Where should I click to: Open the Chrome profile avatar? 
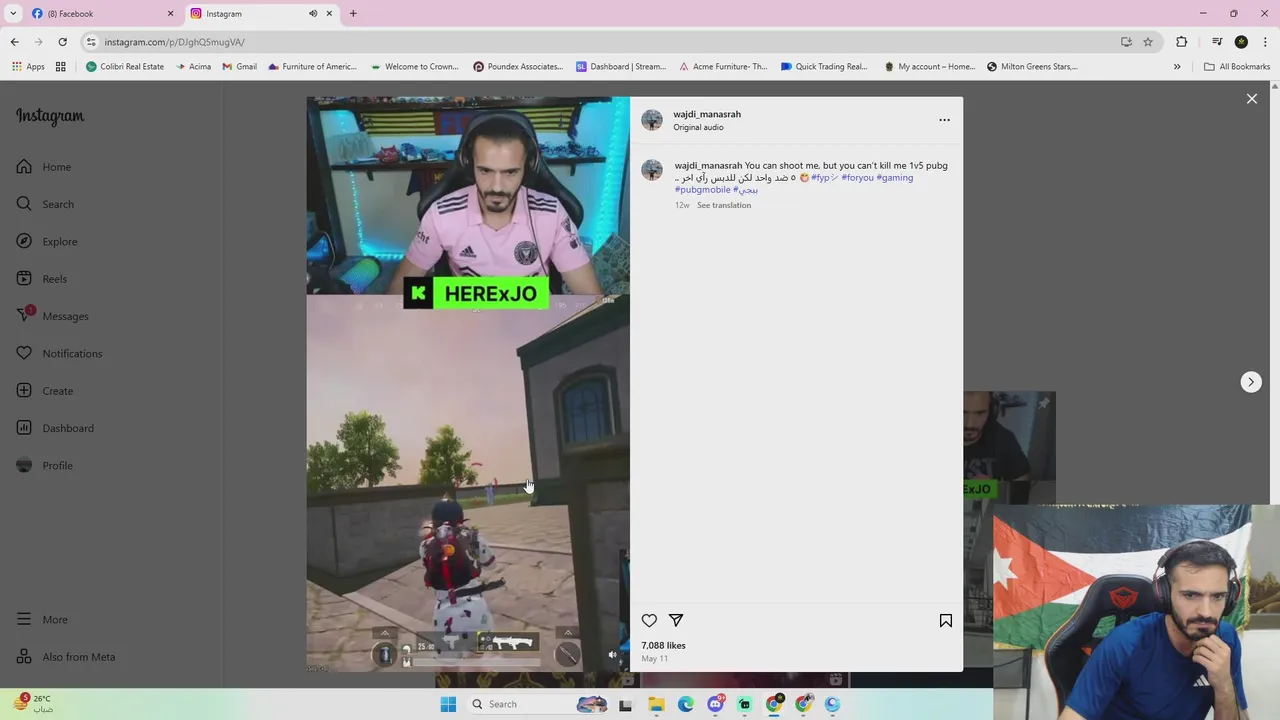1241,42
